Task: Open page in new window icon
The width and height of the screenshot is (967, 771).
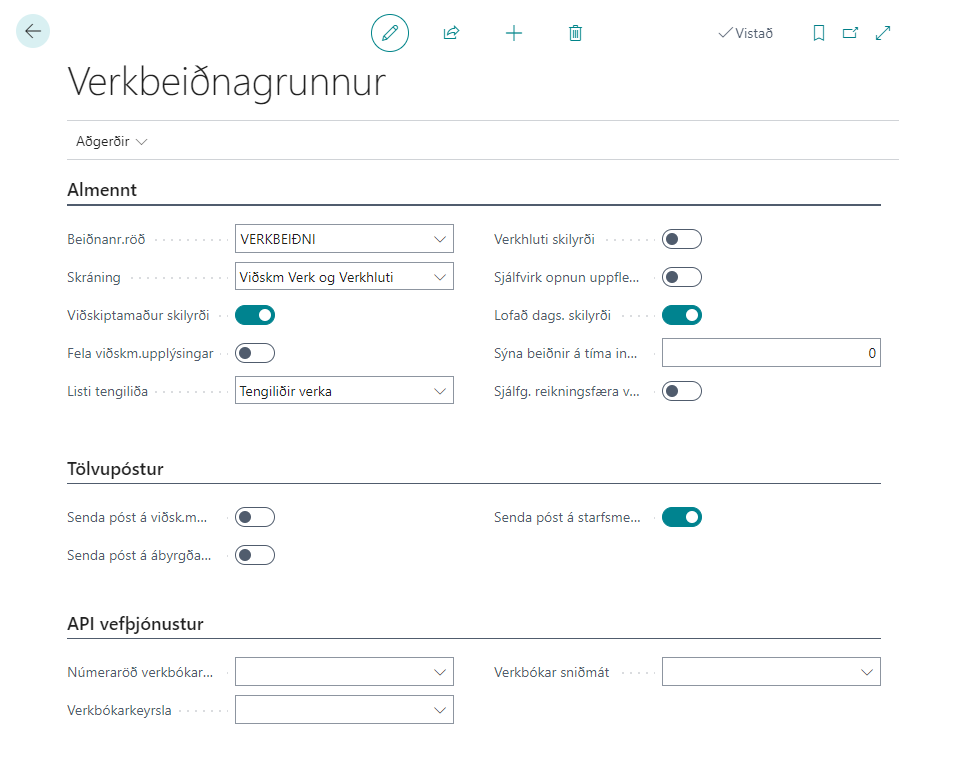Action: coord(850,33)
